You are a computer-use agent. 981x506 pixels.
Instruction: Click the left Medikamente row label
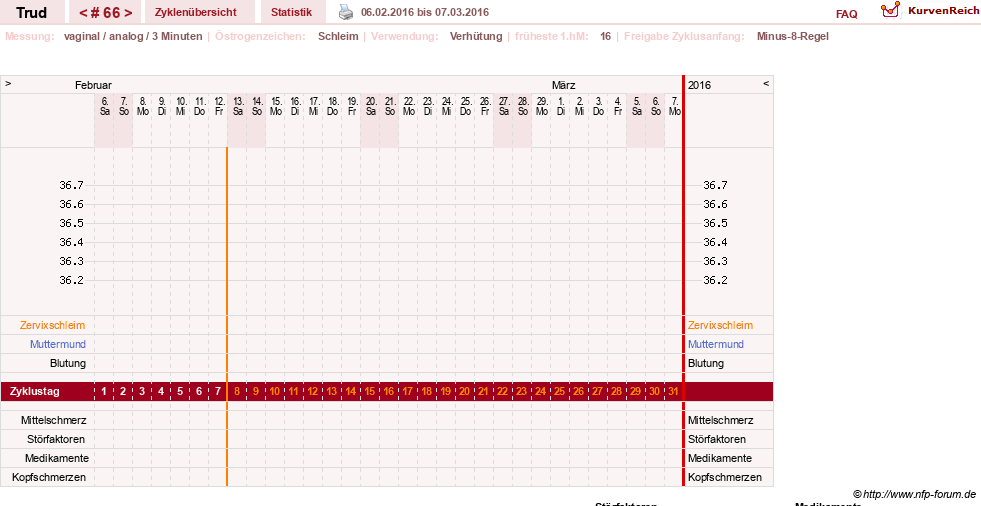(57, 458)
